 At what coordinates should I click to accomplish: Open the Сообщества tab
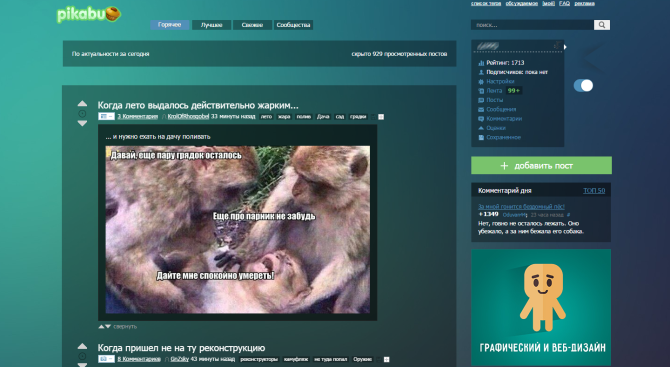[293, 25]
